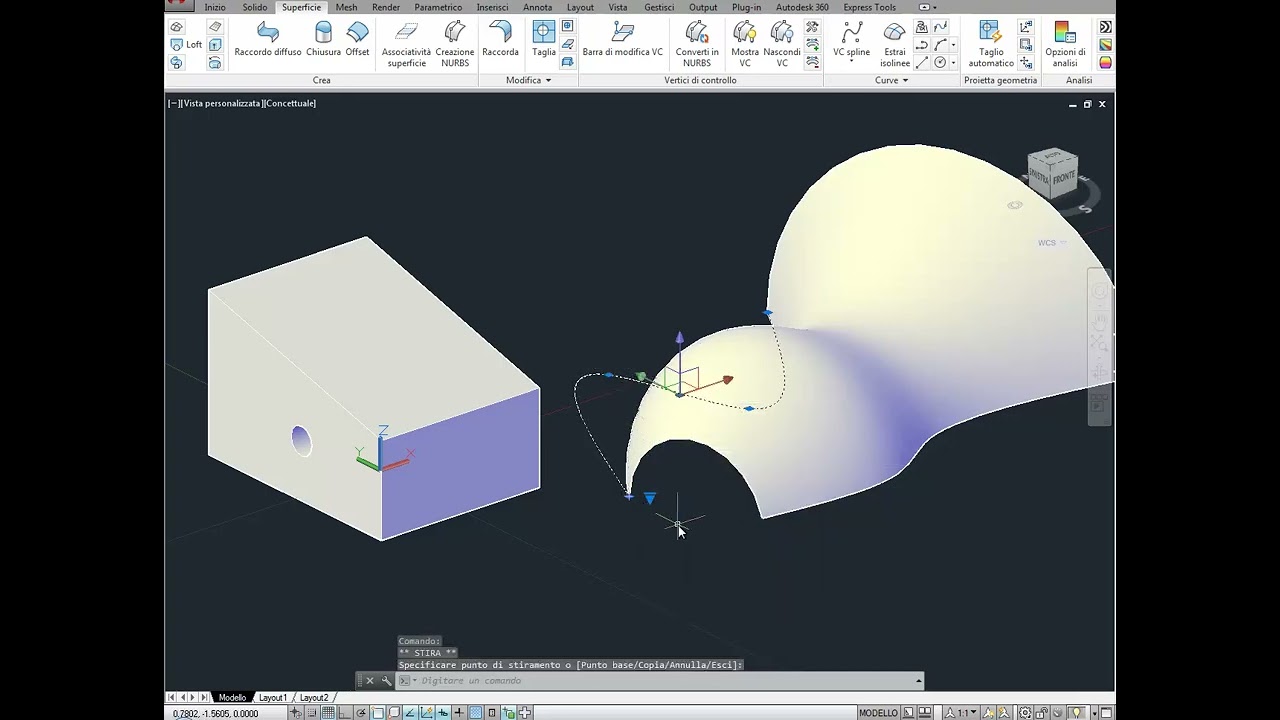
Task: Click the Network surface icon above Loft
Action: click(177, 27)
